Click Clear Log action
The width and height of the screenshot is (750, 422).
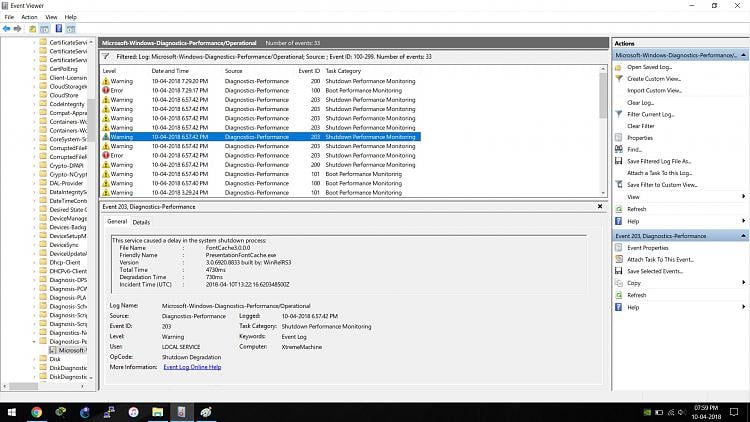pos(640,103)
